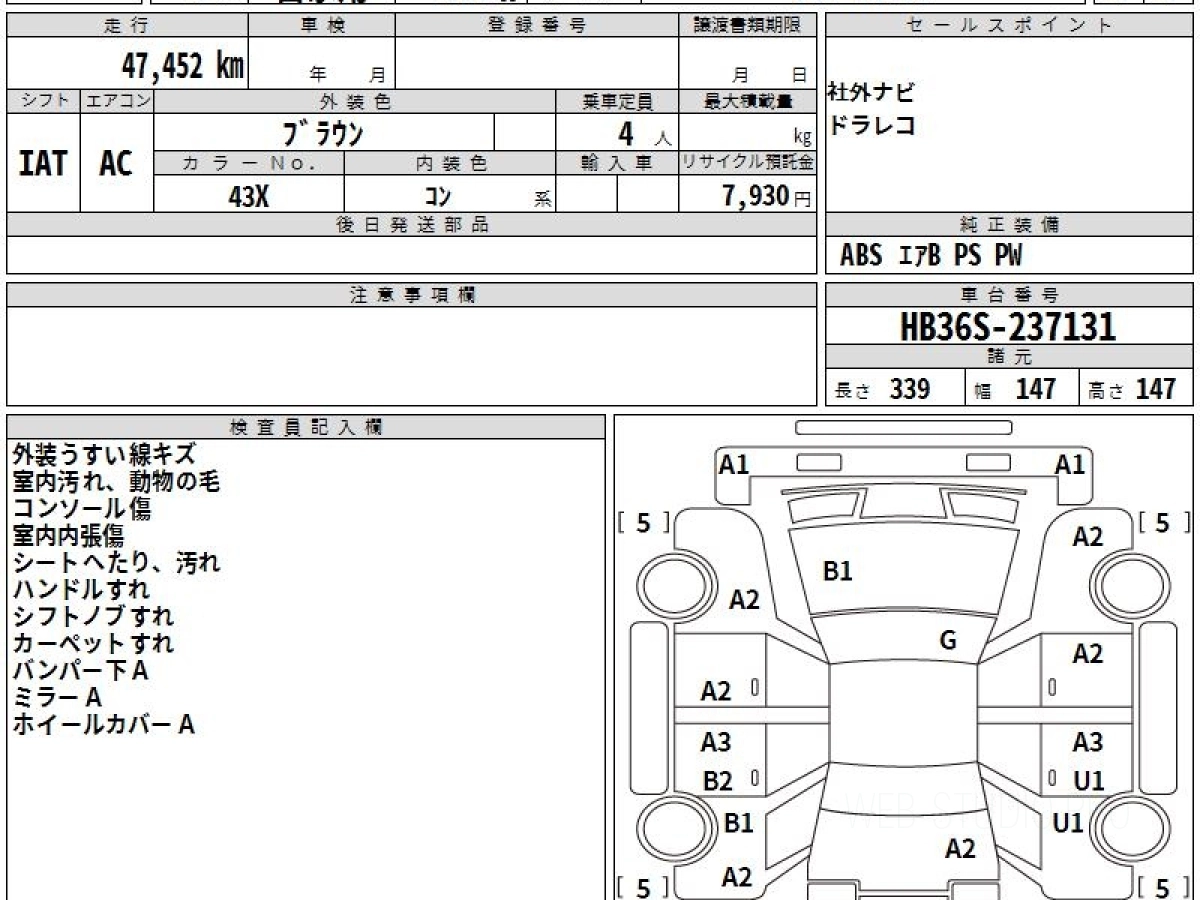This screenshot has width=1200, height=900.
Task: Select the 注意事項欄 header bar
Action: (x=412, y=295)
